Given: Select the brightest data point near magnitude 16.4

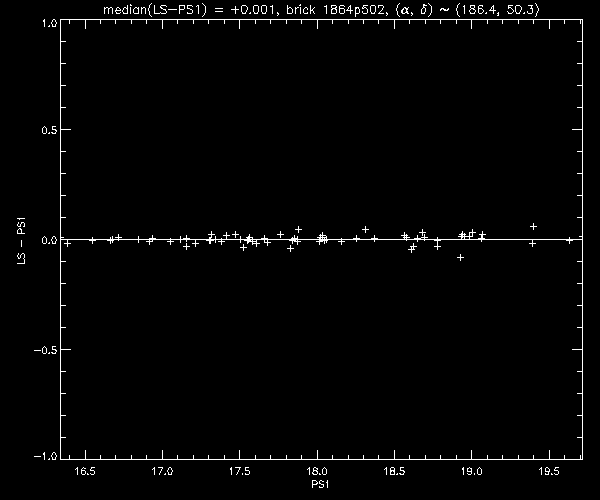Looking at the screenshot, I should click(67, 243).
